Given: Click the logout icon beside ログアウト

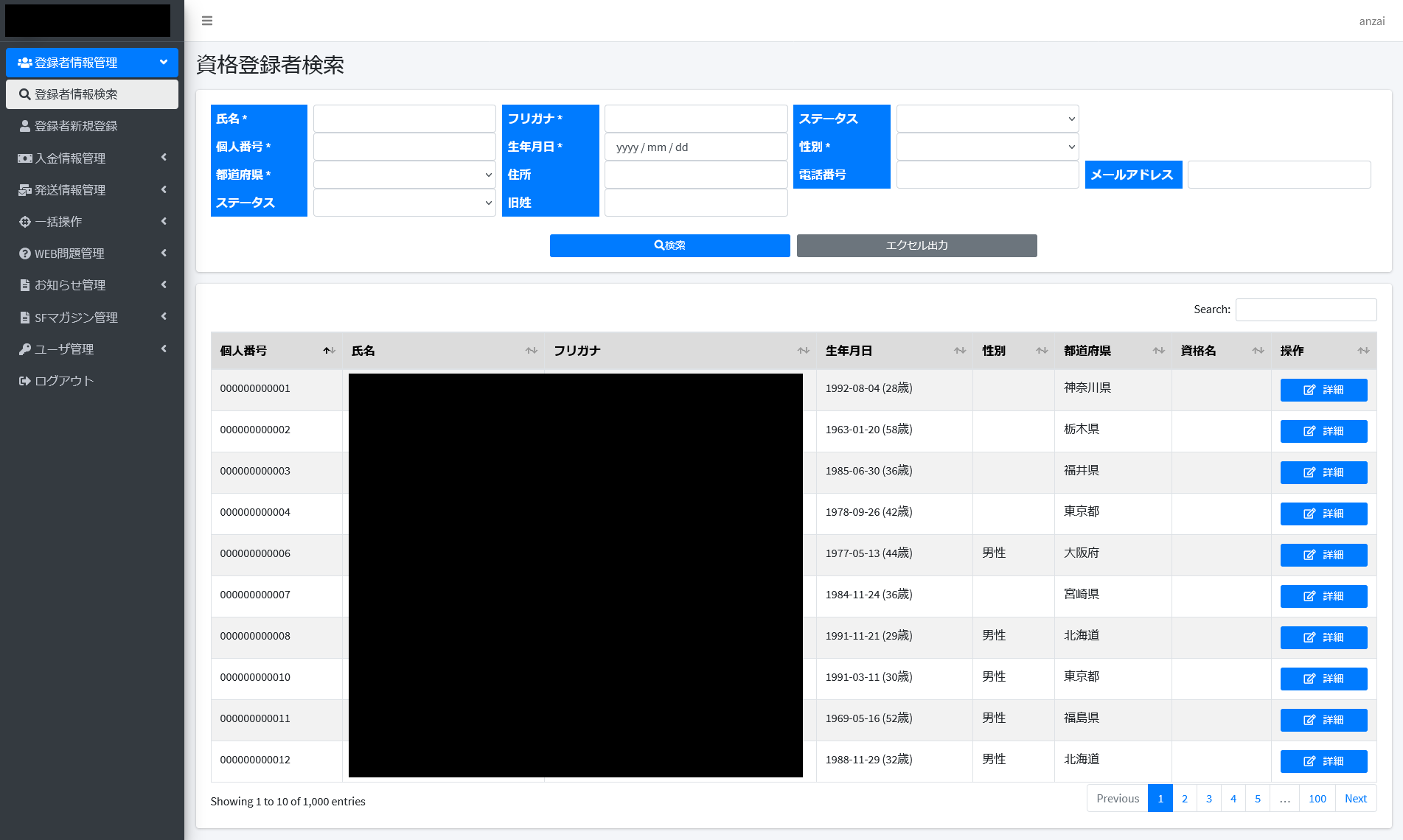Looking at the screenshot, I should pos(24,380).
